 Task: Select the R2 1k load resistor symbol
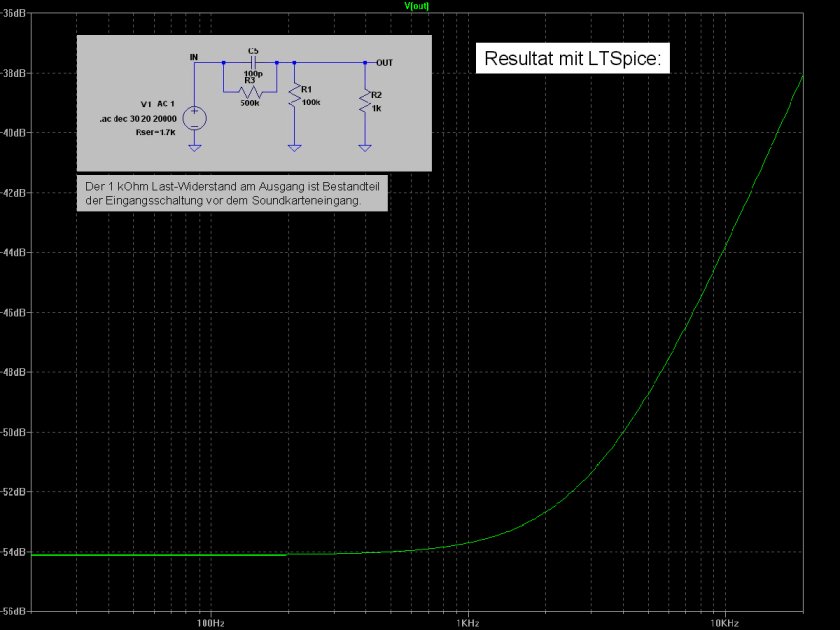[x=365, y=101]
